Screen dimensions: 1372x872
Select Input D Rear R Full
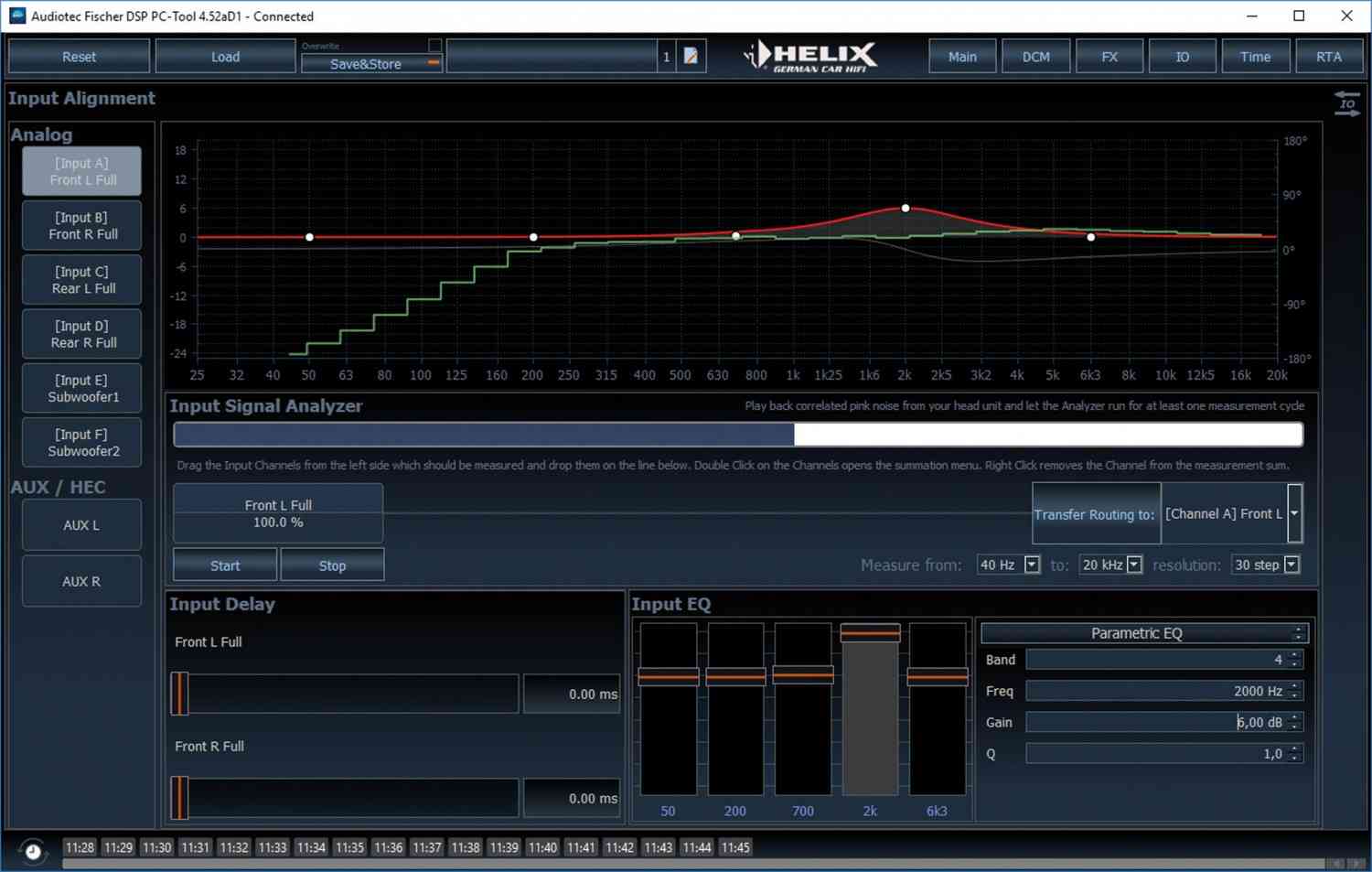point(82,333)
